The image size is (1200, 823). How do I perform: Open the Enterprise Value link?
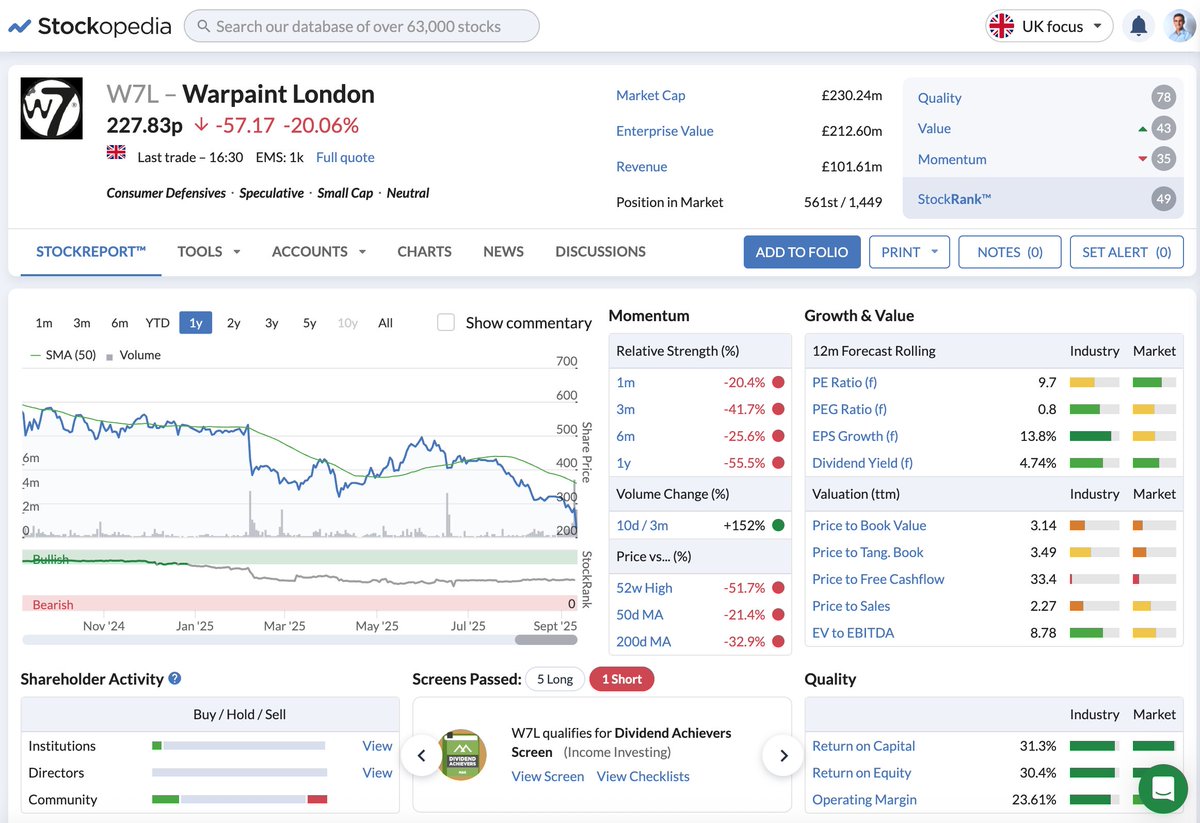tap(665, 131)
